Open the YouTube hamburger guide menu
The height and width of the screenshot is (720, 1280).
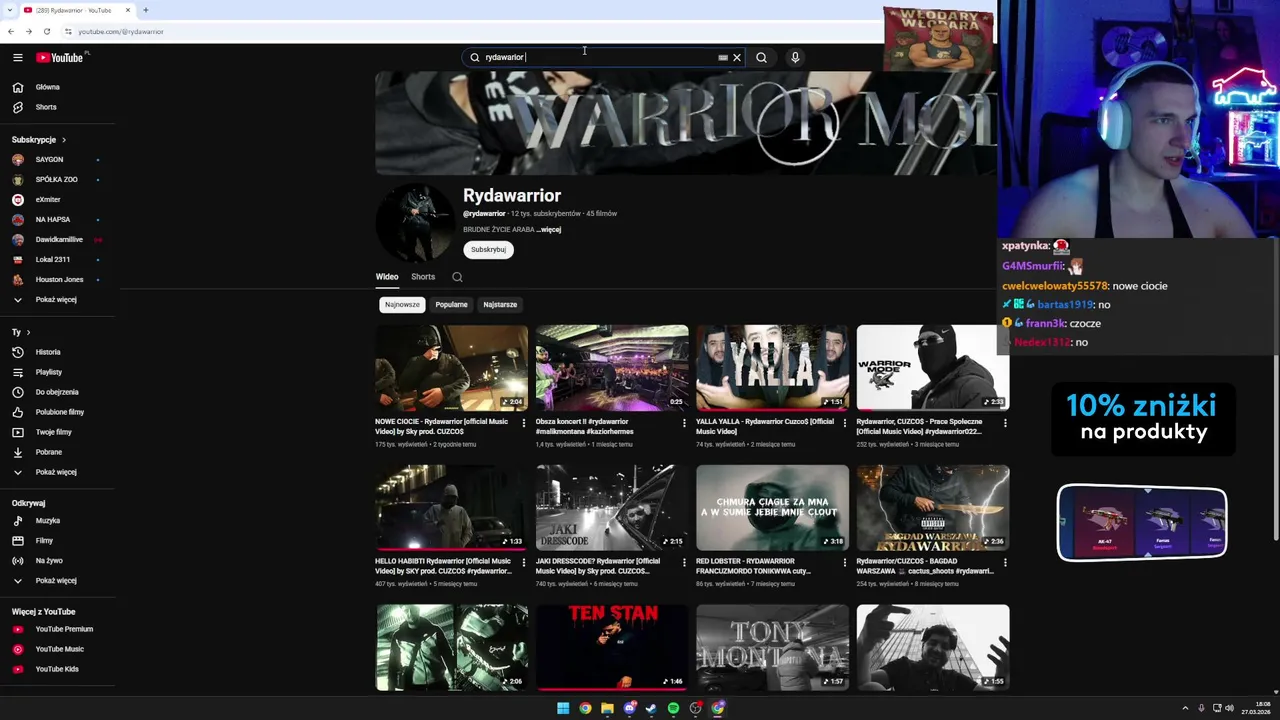point(17,58)
